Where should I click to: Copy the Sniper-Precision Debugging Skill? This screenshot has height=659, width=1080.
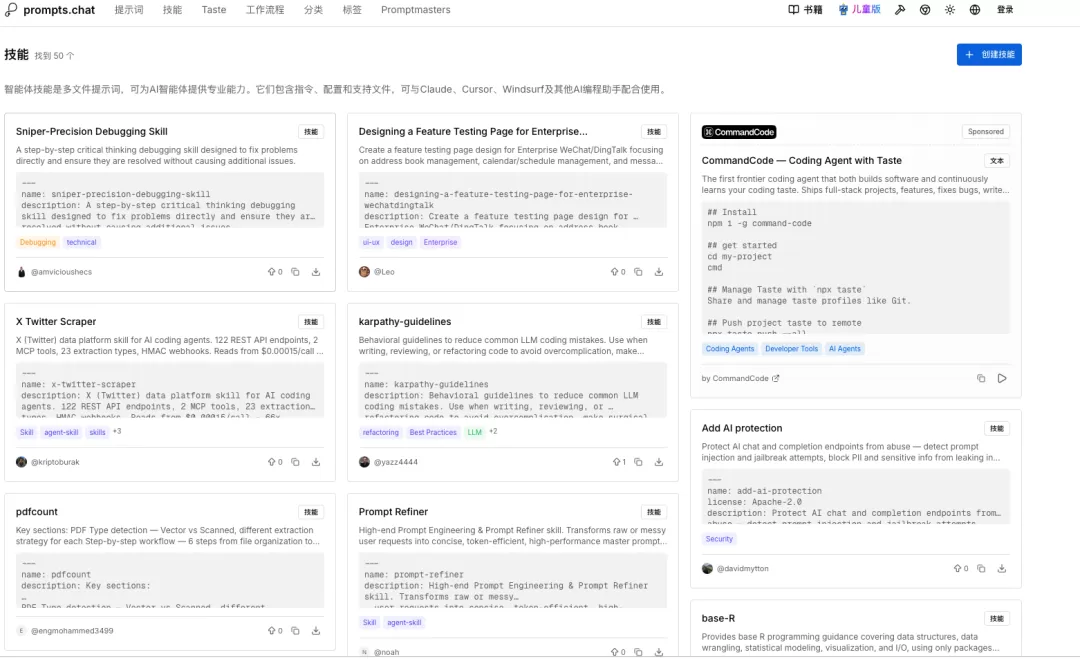pos(295,272)
